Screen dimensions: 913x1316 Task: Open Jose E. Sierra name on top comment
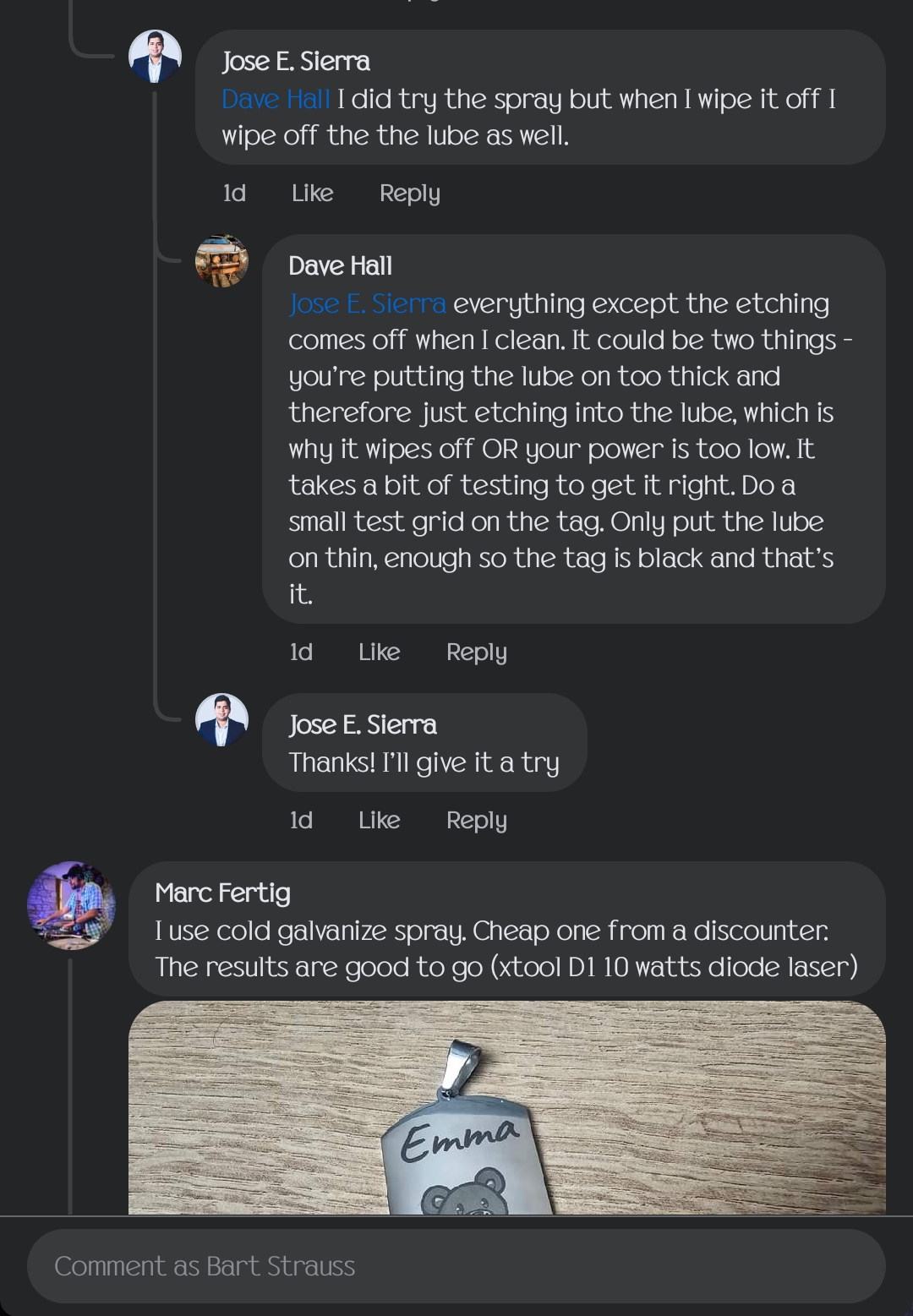pyautogui.click(x=296, y=62)
